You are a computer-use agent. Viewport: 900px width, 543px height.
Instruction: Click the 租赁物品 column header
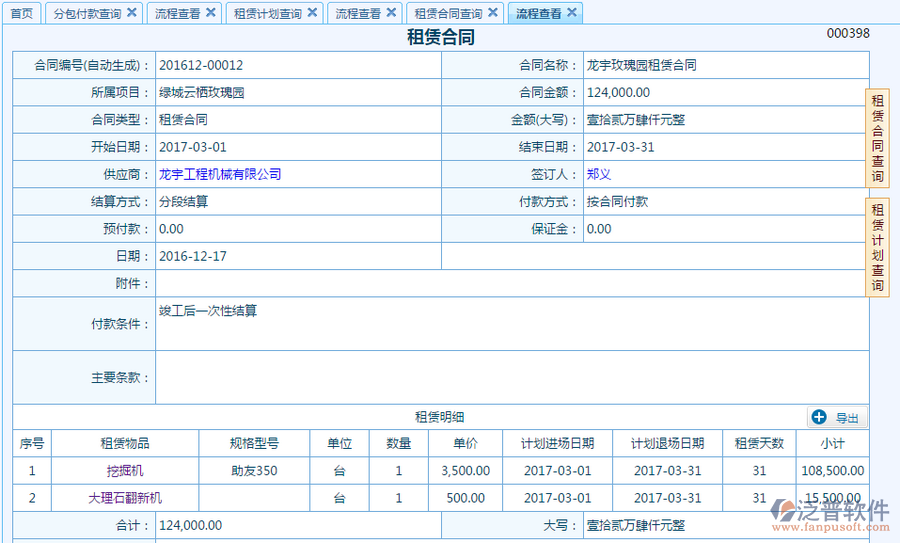[125, 443]
